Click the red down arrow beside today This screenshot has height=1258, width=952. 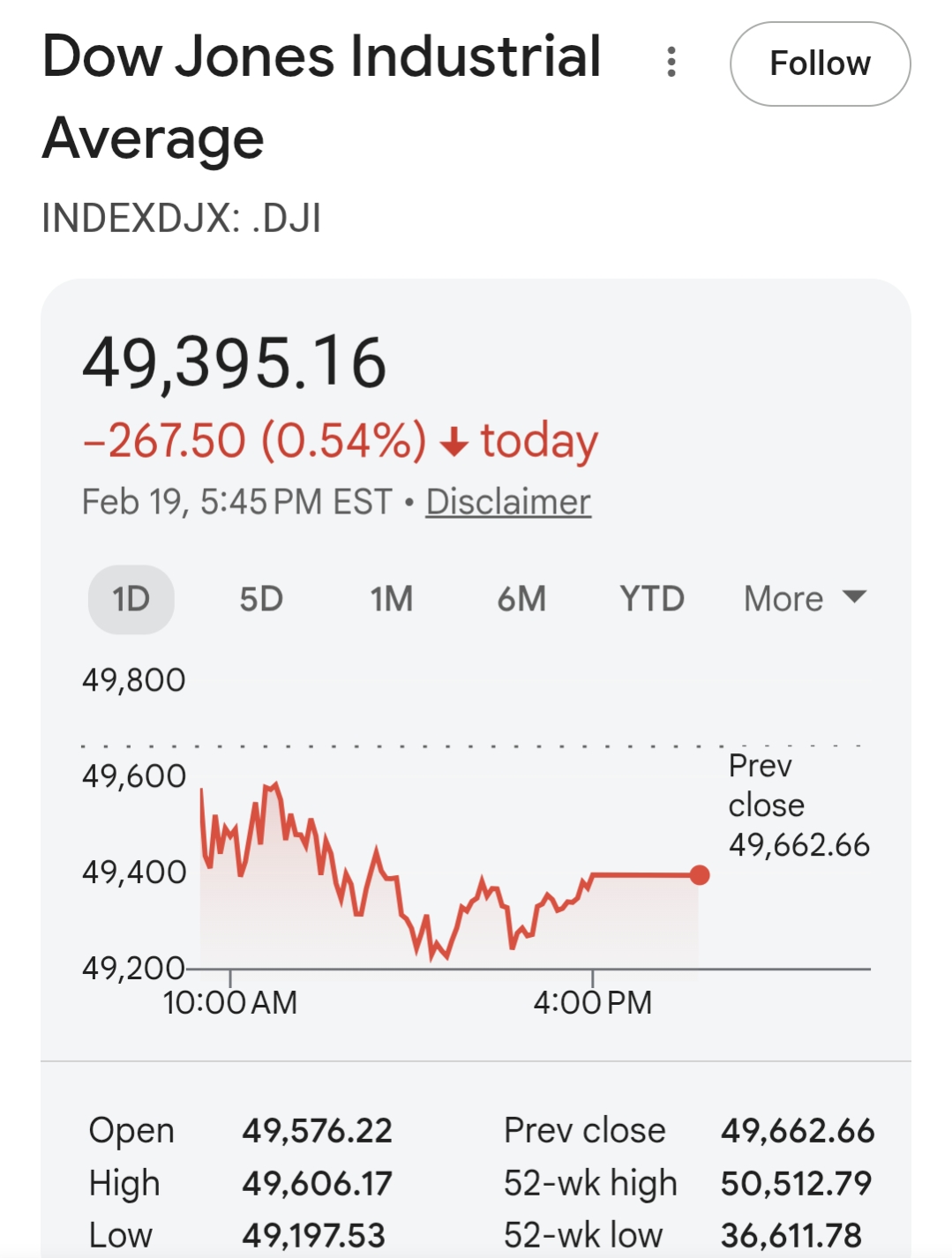454,441
